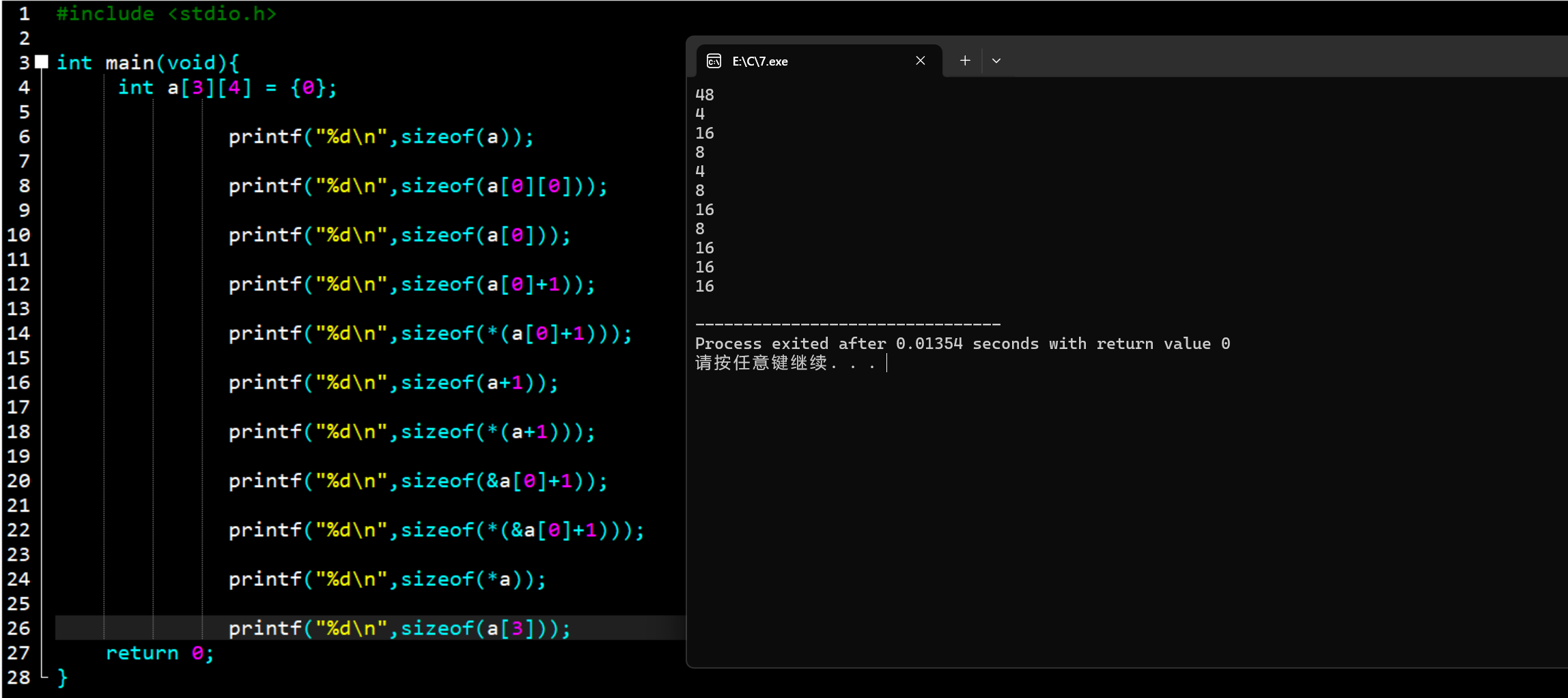
Task: Click line number 22 in the gutter
Action: click(18, 530)
